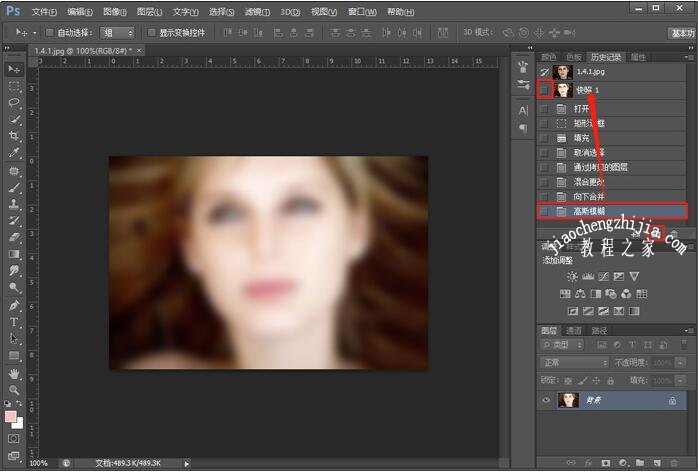Select the Eyedropper tool
698x472 pixels.
14,152
